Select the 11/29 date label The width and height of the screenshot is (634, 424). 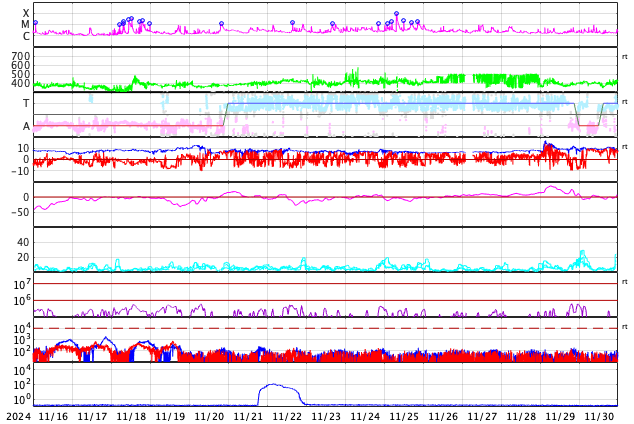(560, 416)
